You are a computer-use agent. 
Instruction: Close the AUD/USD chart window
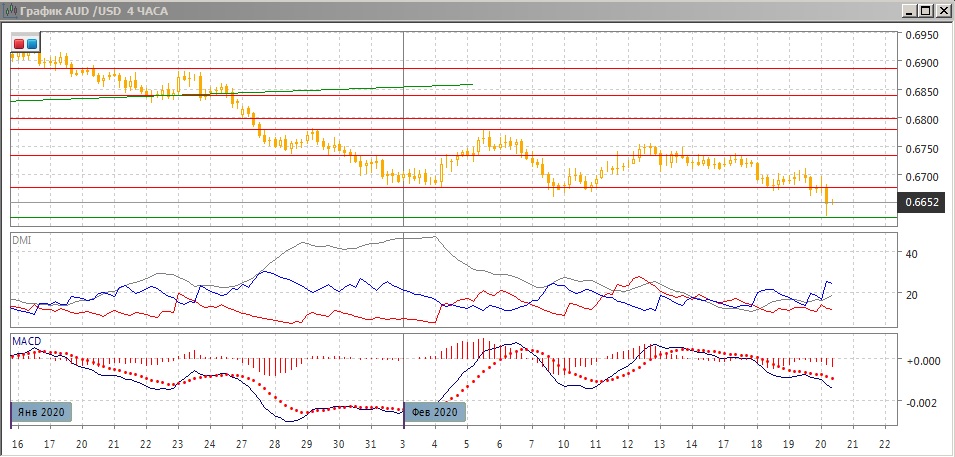pos(942,10)
